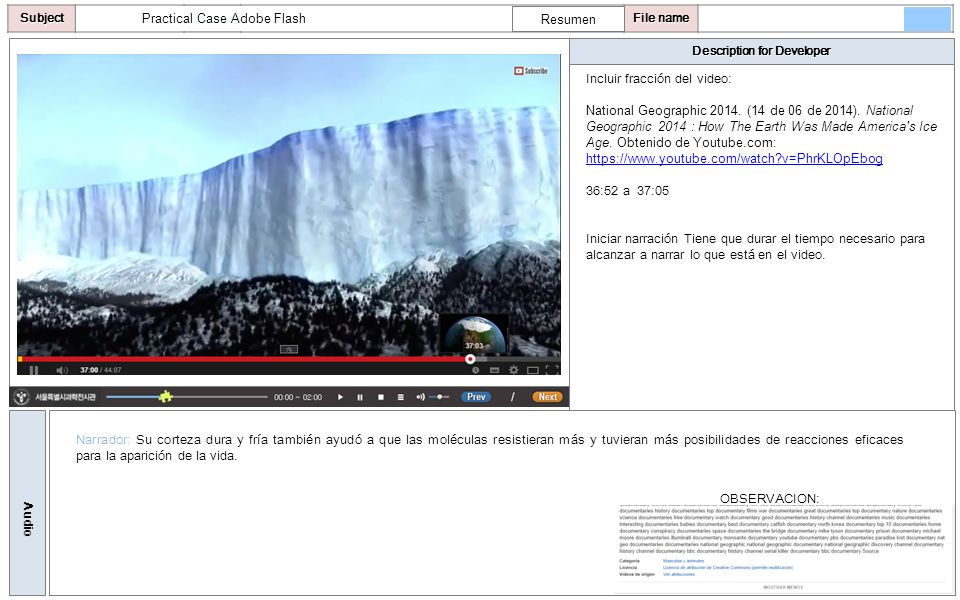Image resolution: width=960 pixels, height=600 pixels.
Task: Click MOSTRAR MENOS to collapse description
Action: click(783, 587)
